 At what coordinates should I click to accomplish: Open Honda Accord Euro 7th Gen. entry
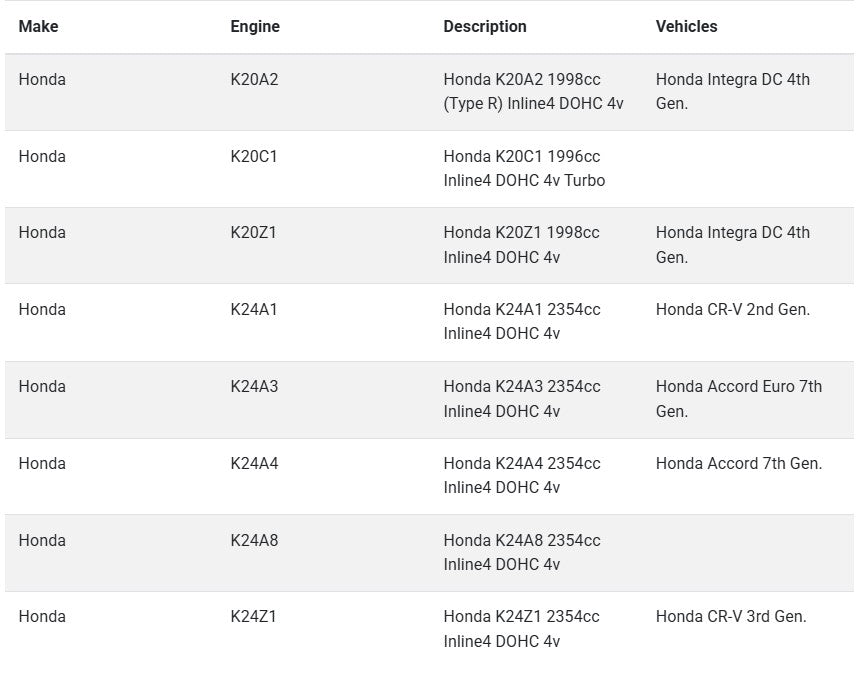pyautogui.click(x=738, y=399)
